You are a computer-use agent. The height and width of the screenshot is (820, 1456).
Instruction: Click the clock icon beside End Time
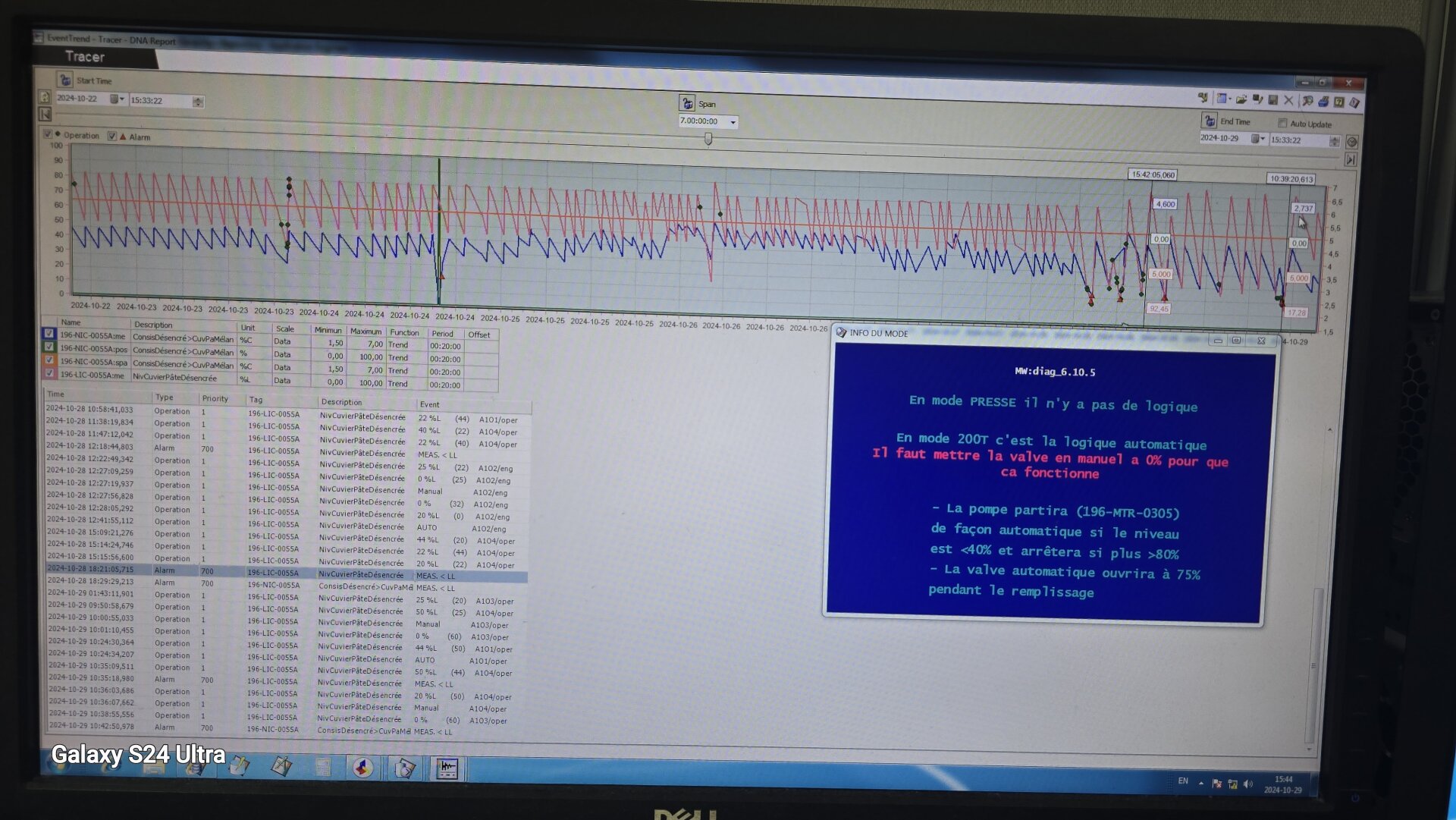1351,142
